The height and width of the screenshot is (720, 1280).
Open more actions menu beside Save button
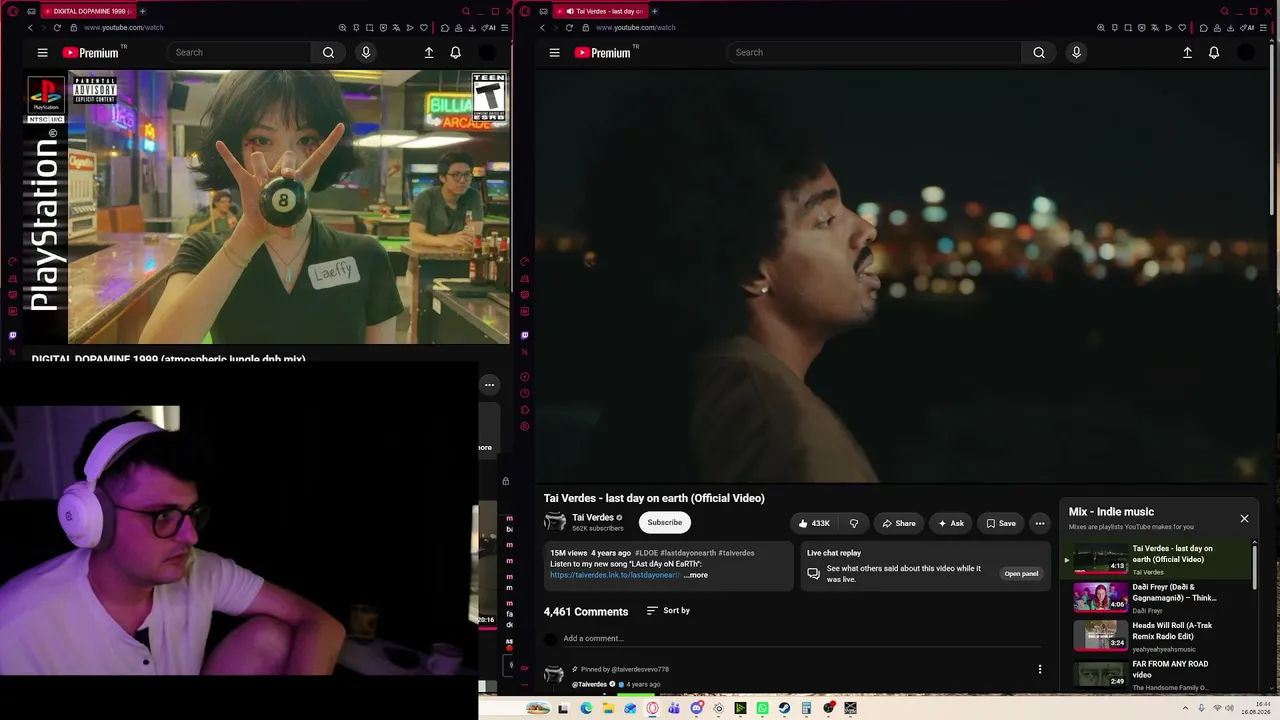(x=1040, y=523)
